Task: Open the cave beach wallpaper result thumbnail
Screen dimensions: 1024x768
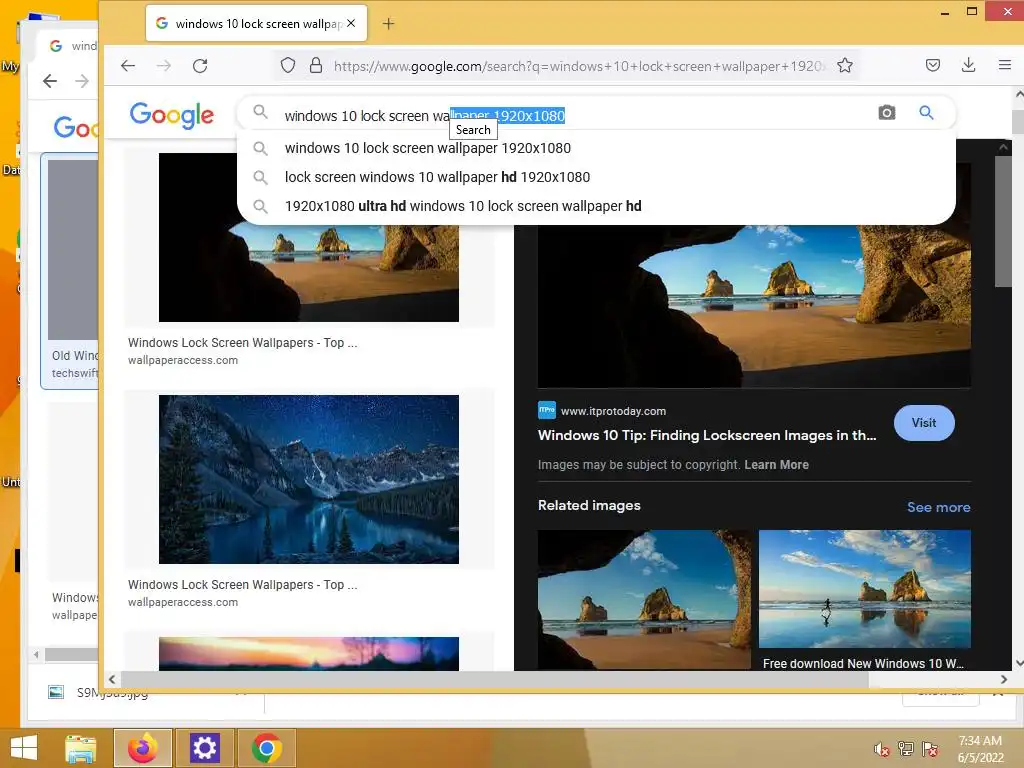Action: (309, 273)
